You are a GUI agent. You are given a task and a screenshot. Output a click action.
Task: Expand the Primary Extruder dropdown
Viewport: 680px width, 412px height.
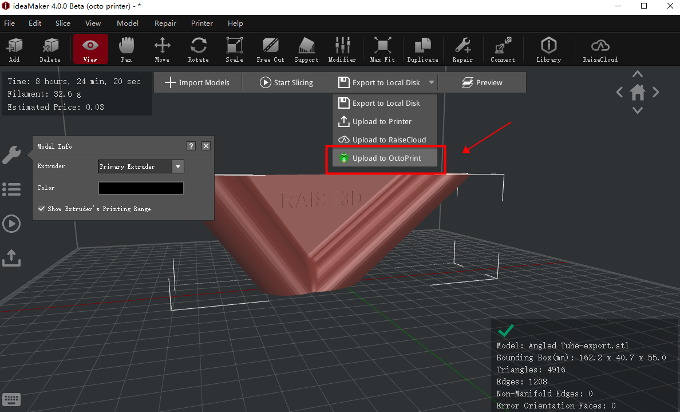(177, 167)
